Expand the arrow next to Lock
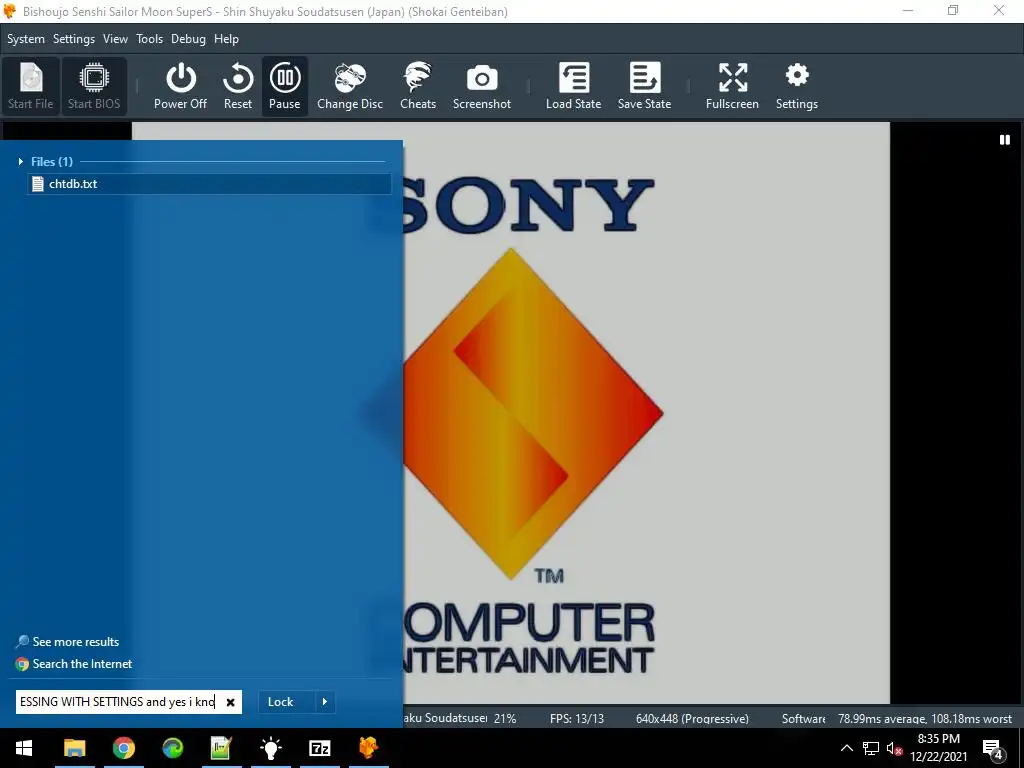This screenshot has width=1024, height=768. pos(325,702)
